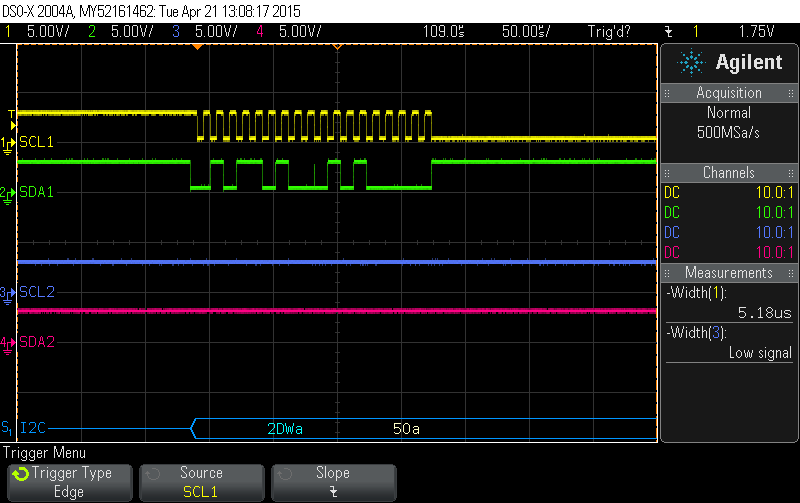Click channel 3 5.00V/ scale readout

(x=216, y=32)
